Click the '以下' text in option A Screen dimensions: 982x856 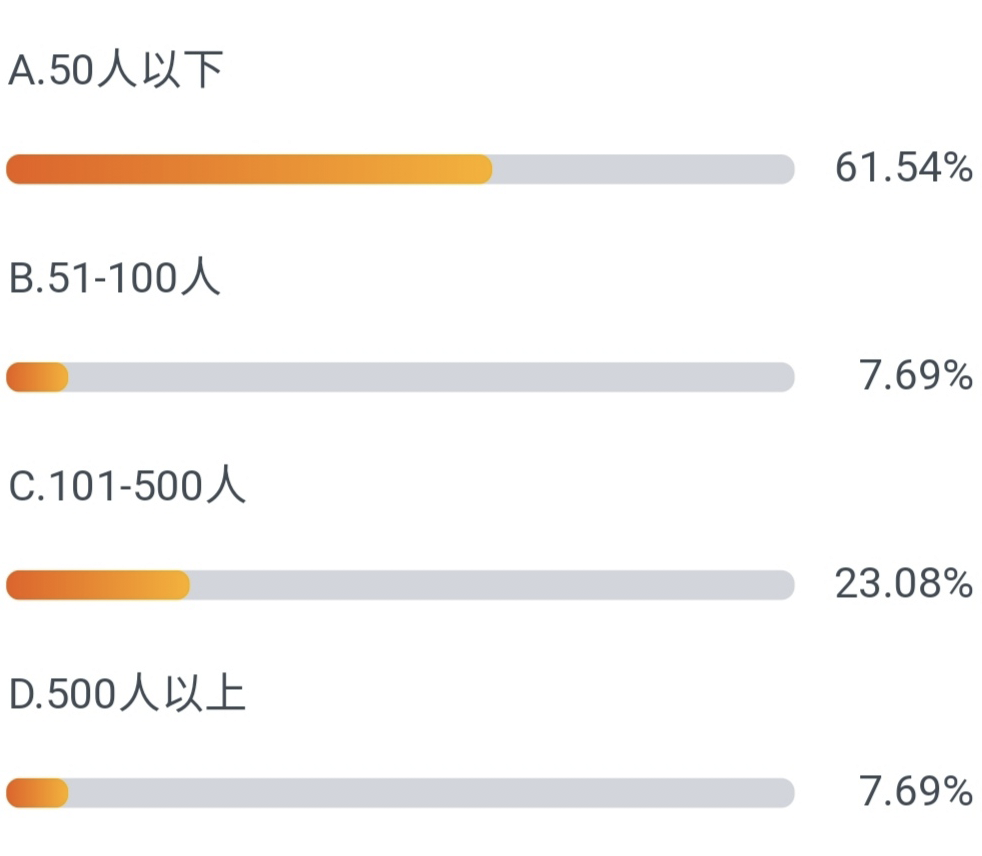pyautogui.click(x=183, y=70)
